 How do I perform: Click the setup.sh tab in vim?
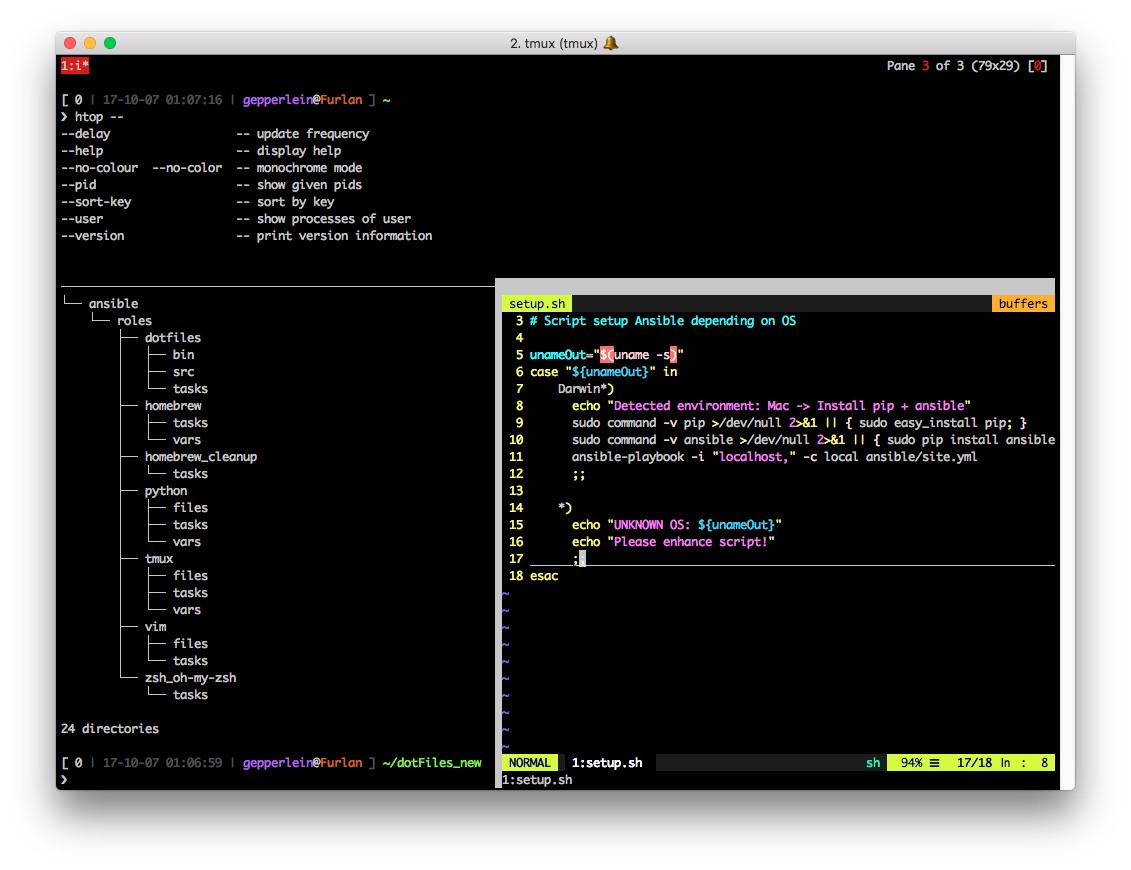537,304
